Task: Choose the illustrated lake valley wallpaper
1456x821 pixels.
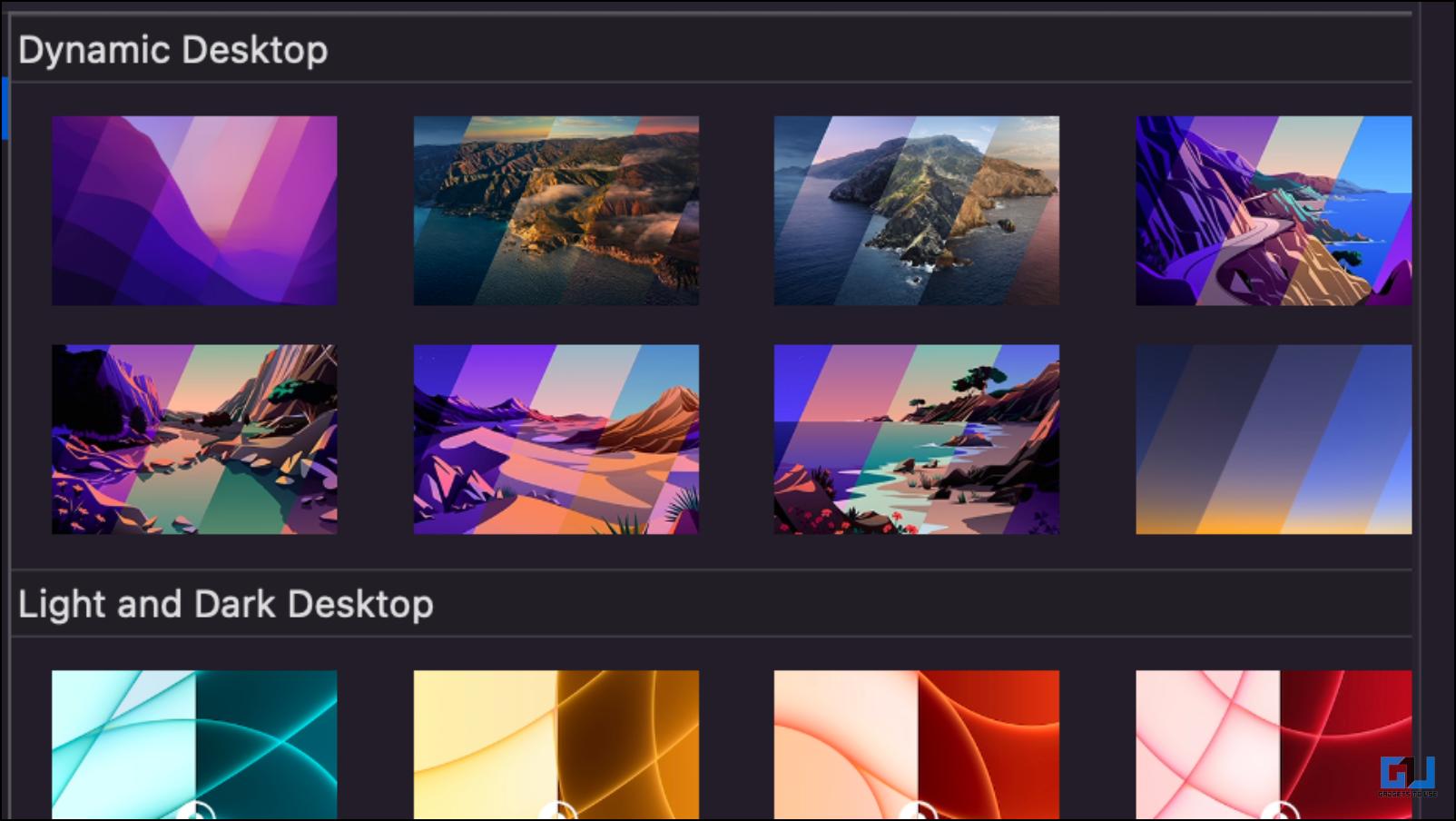Action: point(194,440)
